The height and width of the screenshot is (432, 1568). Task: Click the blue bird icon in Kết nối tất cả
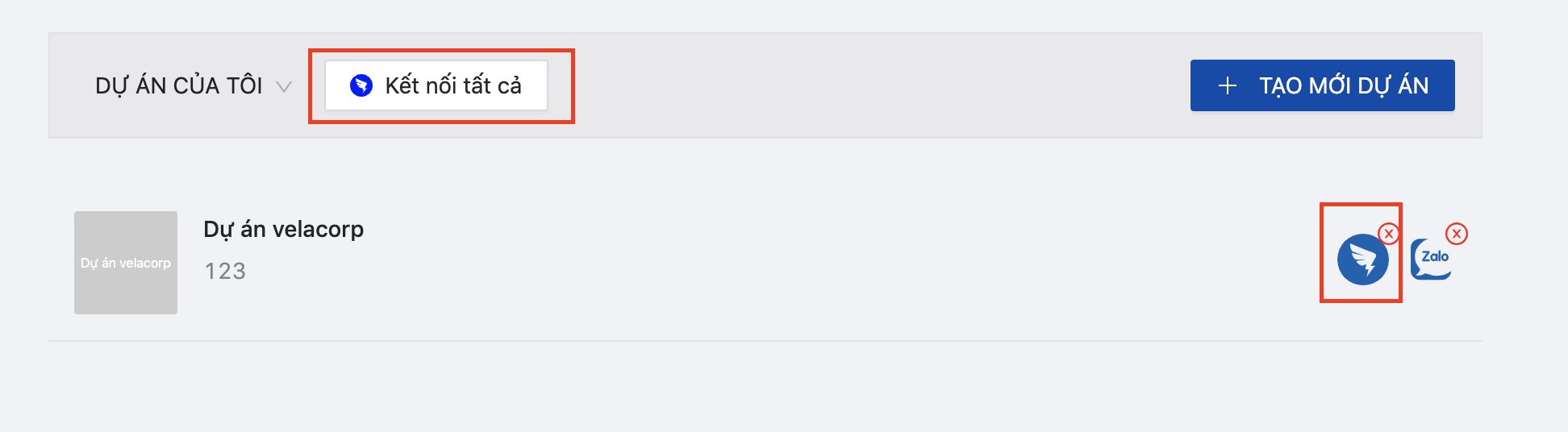(361, 85)
